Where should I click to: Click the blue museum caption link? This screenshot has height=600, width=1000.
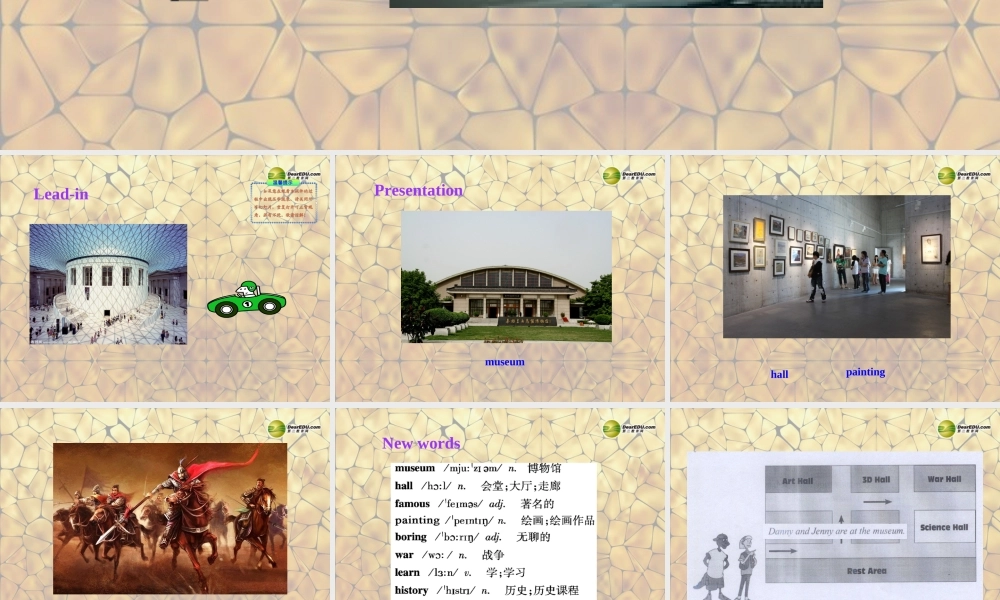[506, 362]
